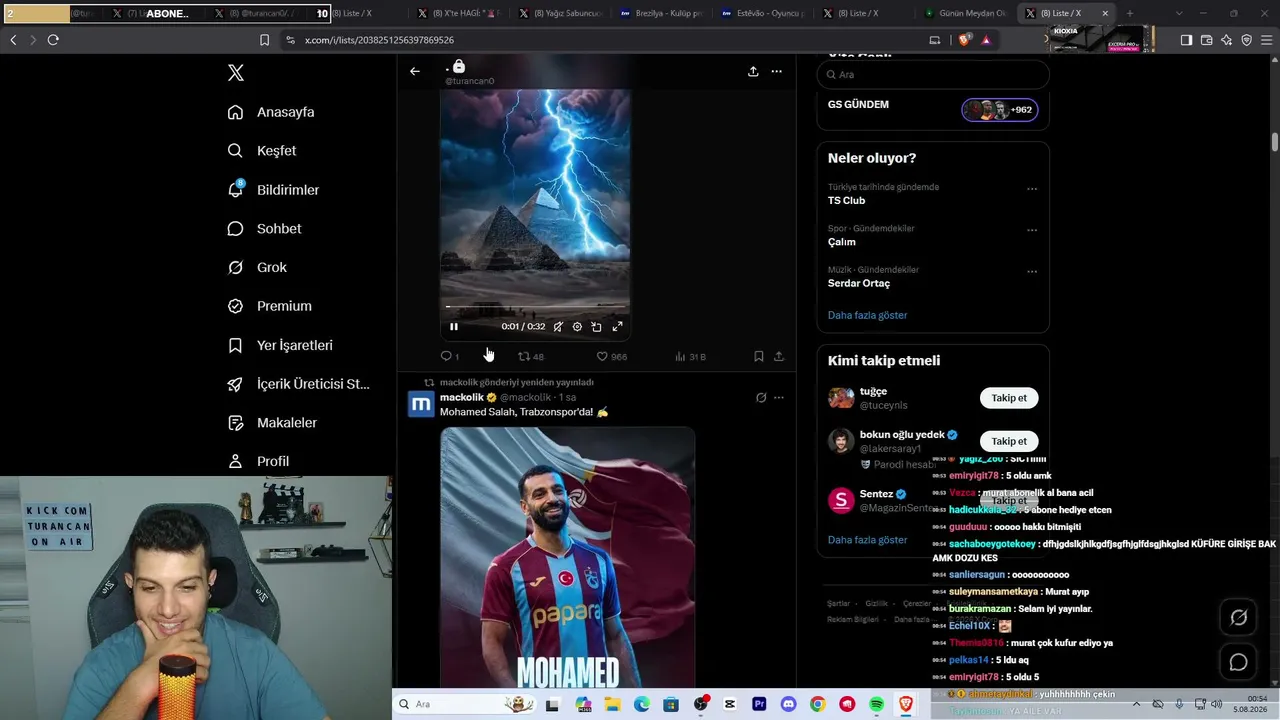The width and height of the screenshot is (1280, 720).
Task: Repost the post with 48 reposts
Action: click(x=530, y=356)
